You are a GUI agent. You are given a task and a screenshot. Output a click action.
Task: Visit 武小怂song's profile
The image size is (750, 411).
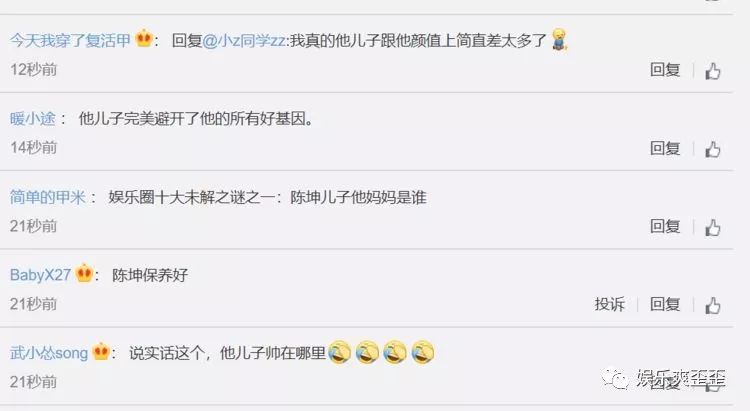coord(49,353)
